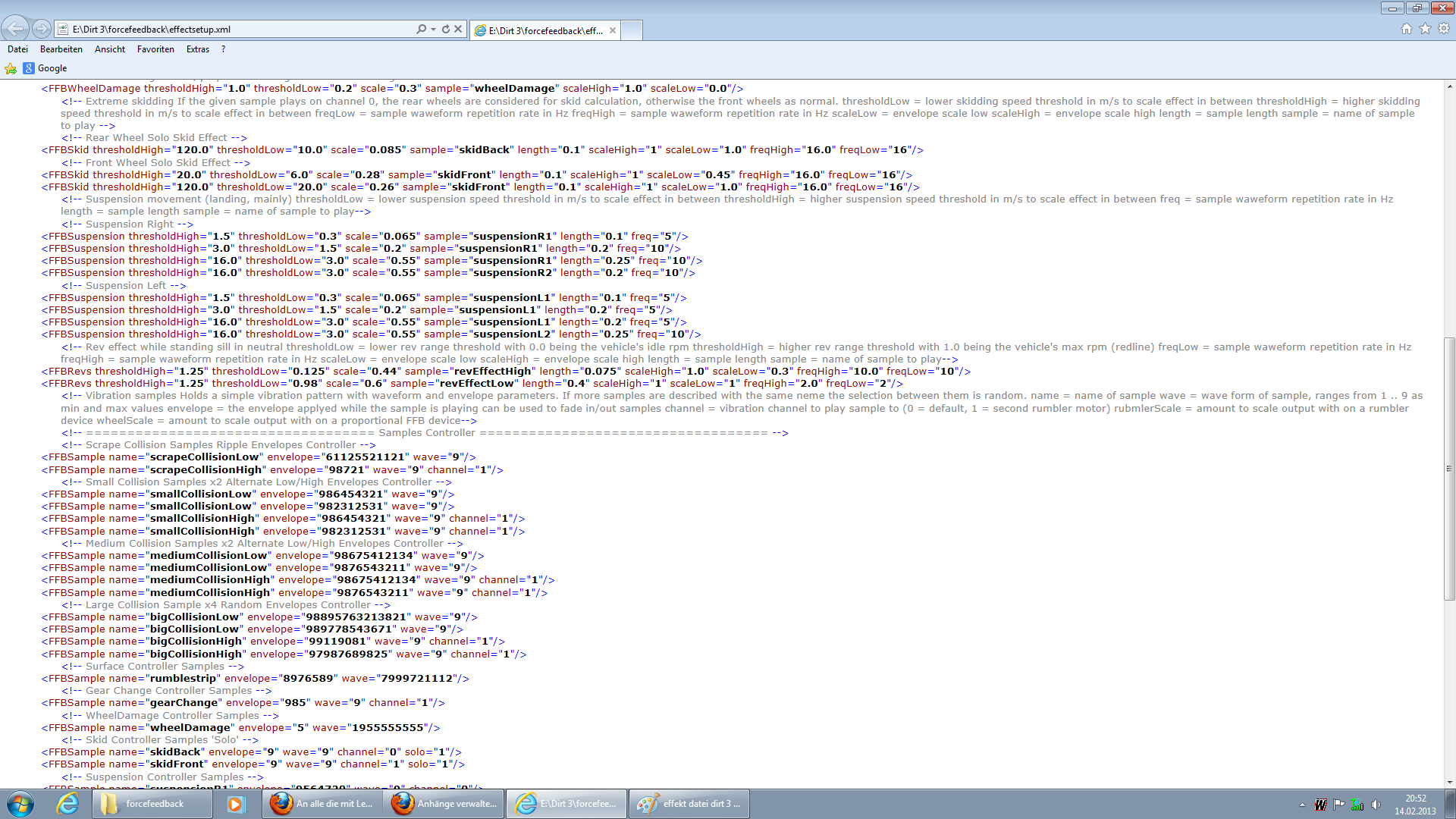Click the Refresh icon in address bar
Viewport: 1456px width, 819px height.
point(445,29)
